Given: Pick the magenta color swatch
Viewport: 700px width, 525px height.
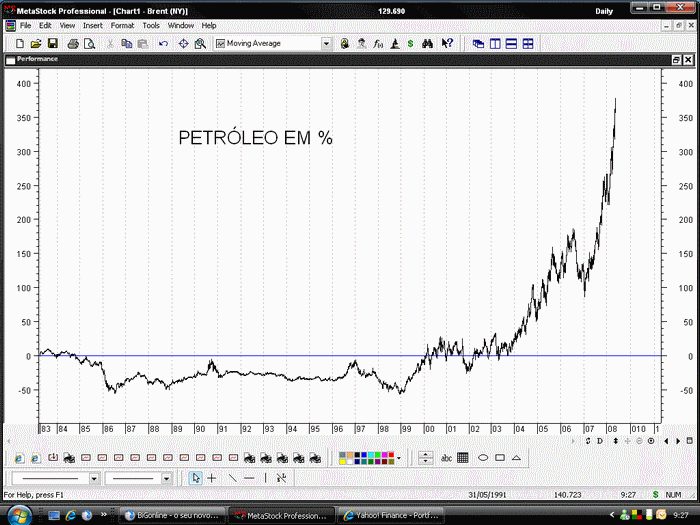Looking at the screenshot, I should point(384,455).
